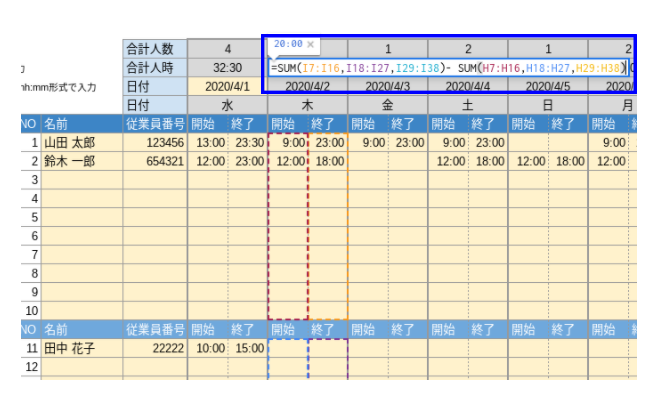Screen dimensions: 665x399
Task: Select 田中 花子's start time 10:00
Action: click(208, 348)
